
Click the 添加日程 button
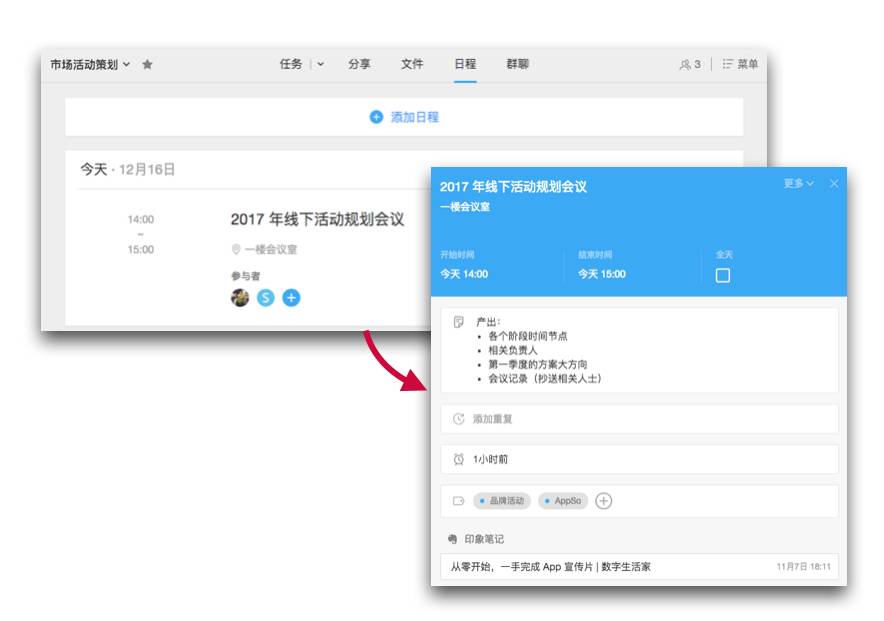point(404,117)
